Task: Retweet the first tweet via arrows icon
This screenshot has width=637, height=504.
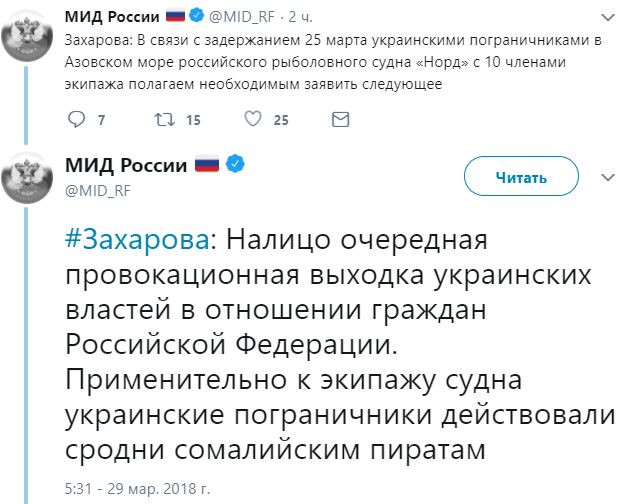Action: pos(165,119)
